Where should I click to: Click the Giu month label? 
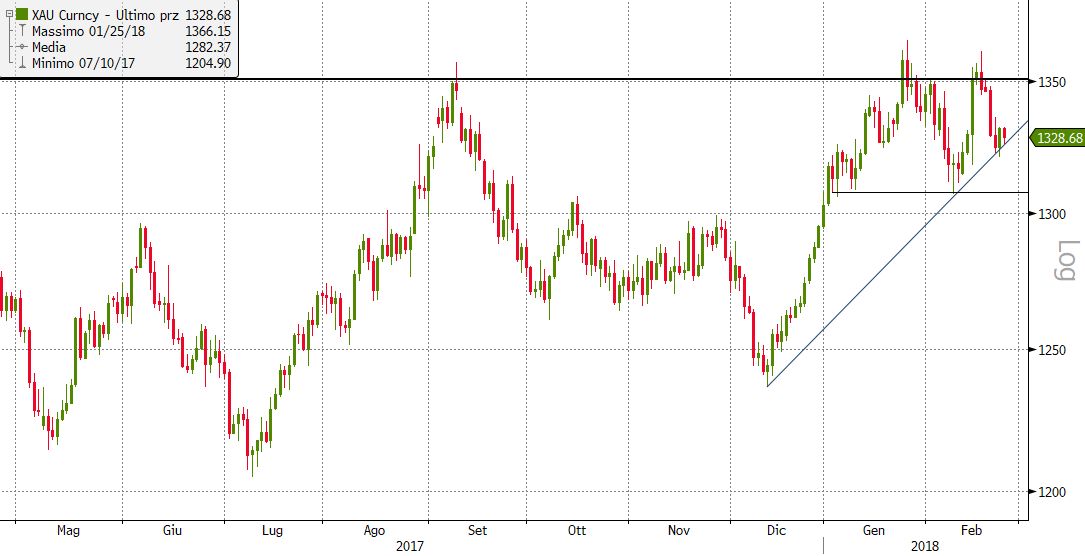(172, 530)
